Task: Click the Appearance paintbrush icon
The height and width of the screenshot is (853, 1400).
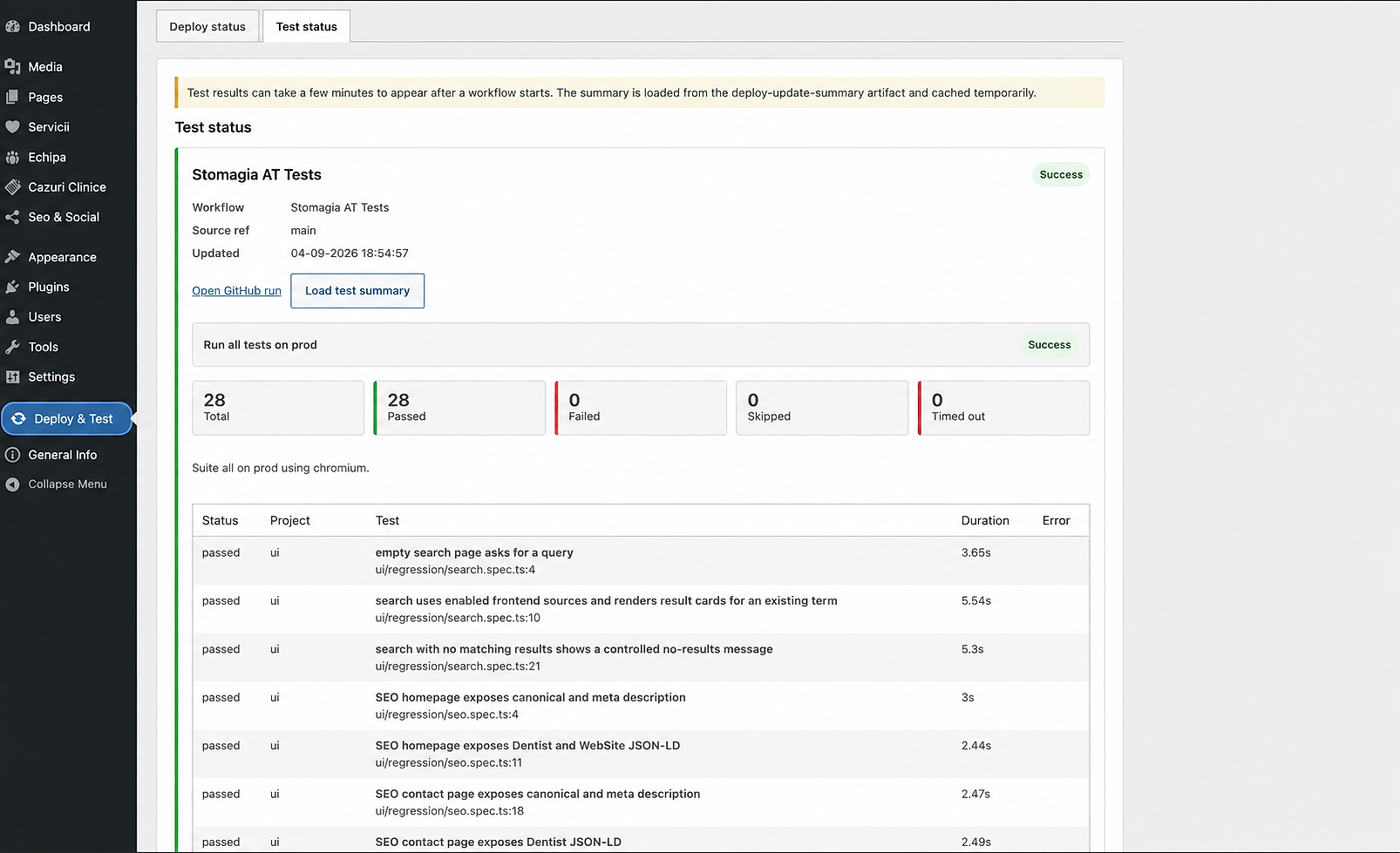Action: (12, 257)
